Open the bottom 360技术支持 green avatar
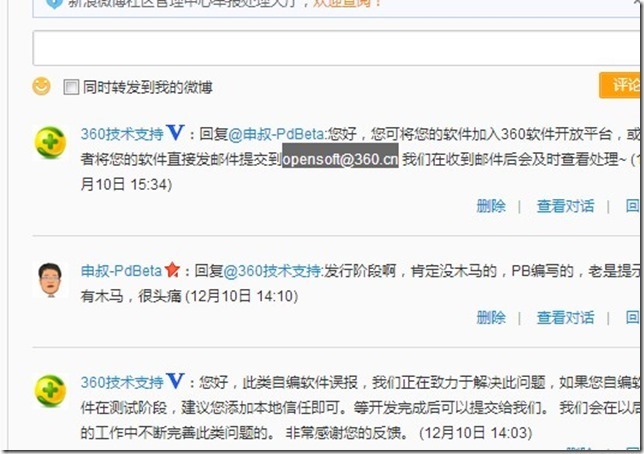Image resolution: width=644 pixels, height=454 pixels. (x=50, y=390)
